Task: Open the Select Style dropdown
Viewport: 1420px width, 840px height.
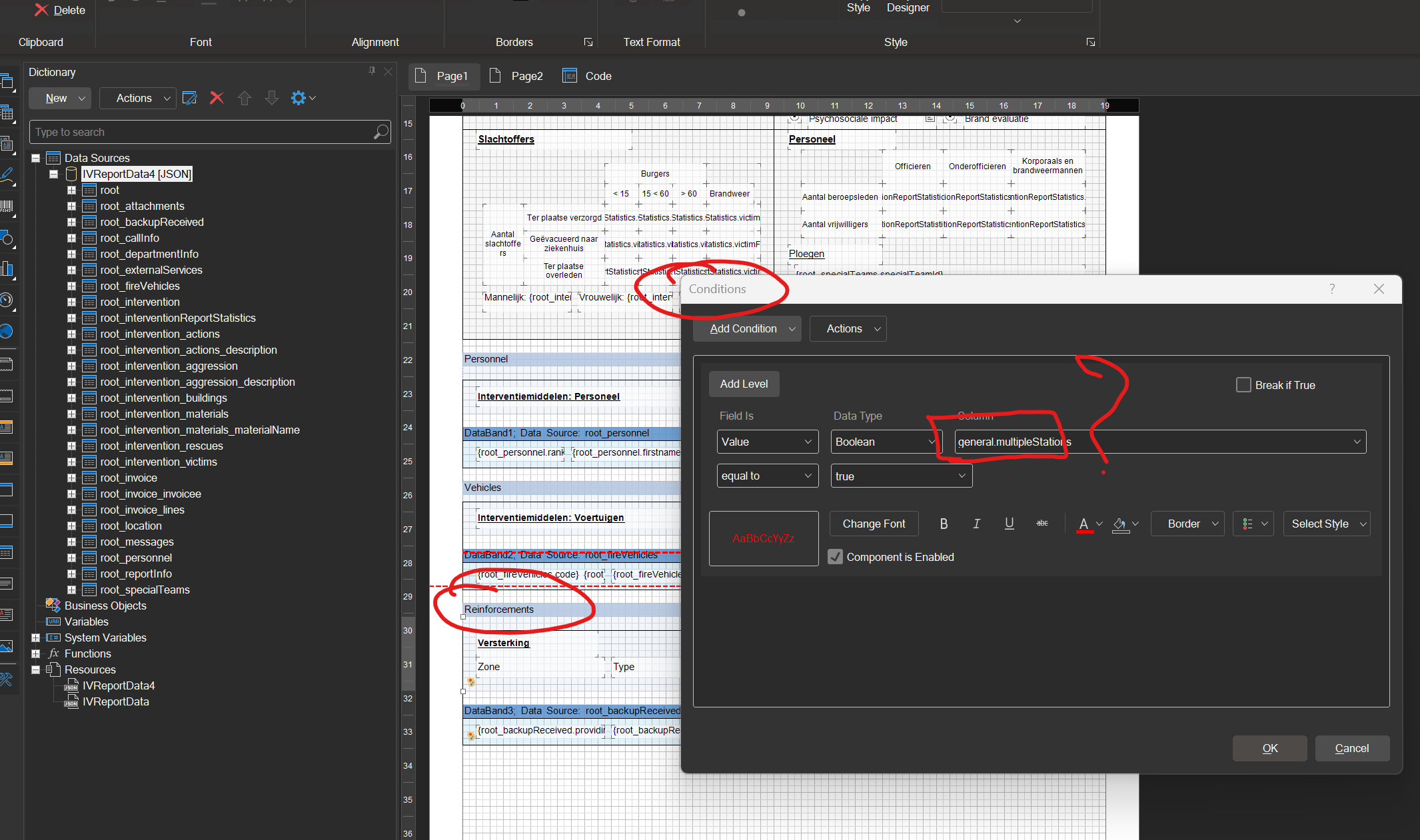Action: point(1327,524)
